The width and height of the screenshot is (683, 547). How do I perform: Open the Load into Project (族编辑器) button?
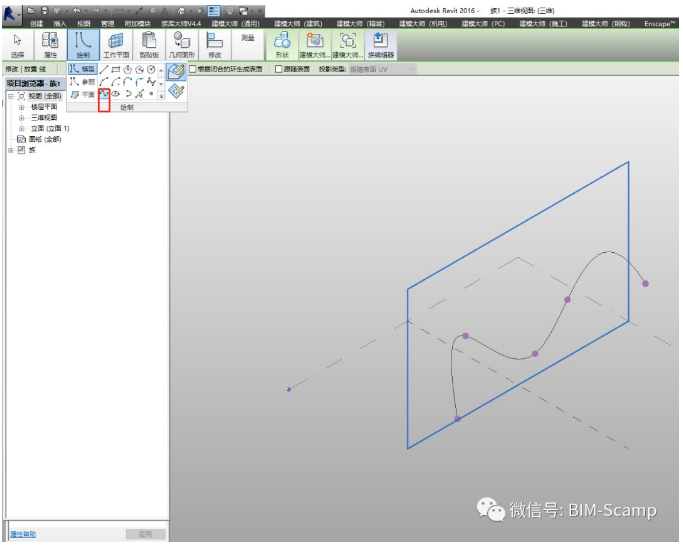coord(379,45)
